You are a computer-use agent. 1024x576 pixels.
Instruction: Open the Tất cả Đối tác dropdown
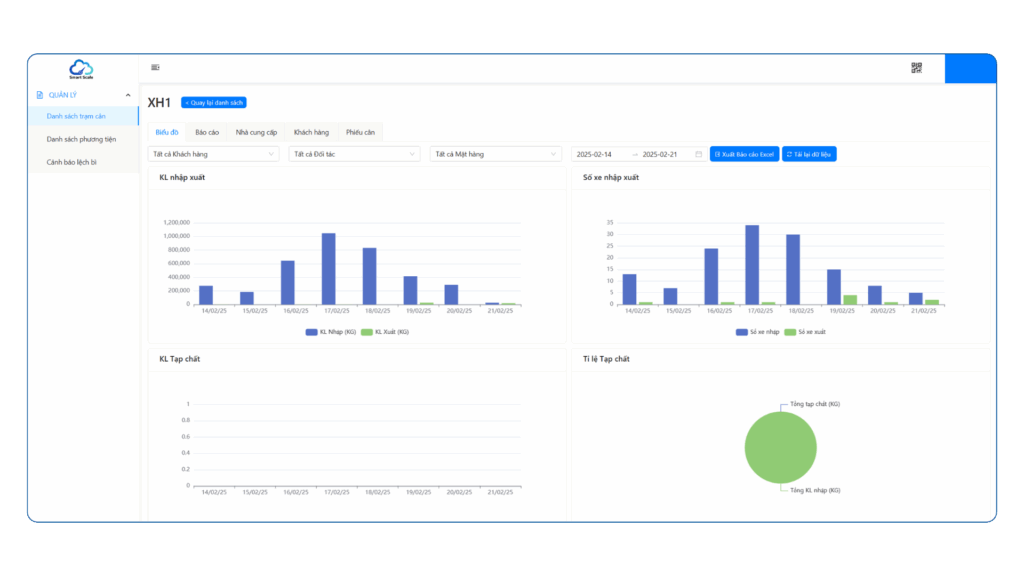click(x=354, y=154)
